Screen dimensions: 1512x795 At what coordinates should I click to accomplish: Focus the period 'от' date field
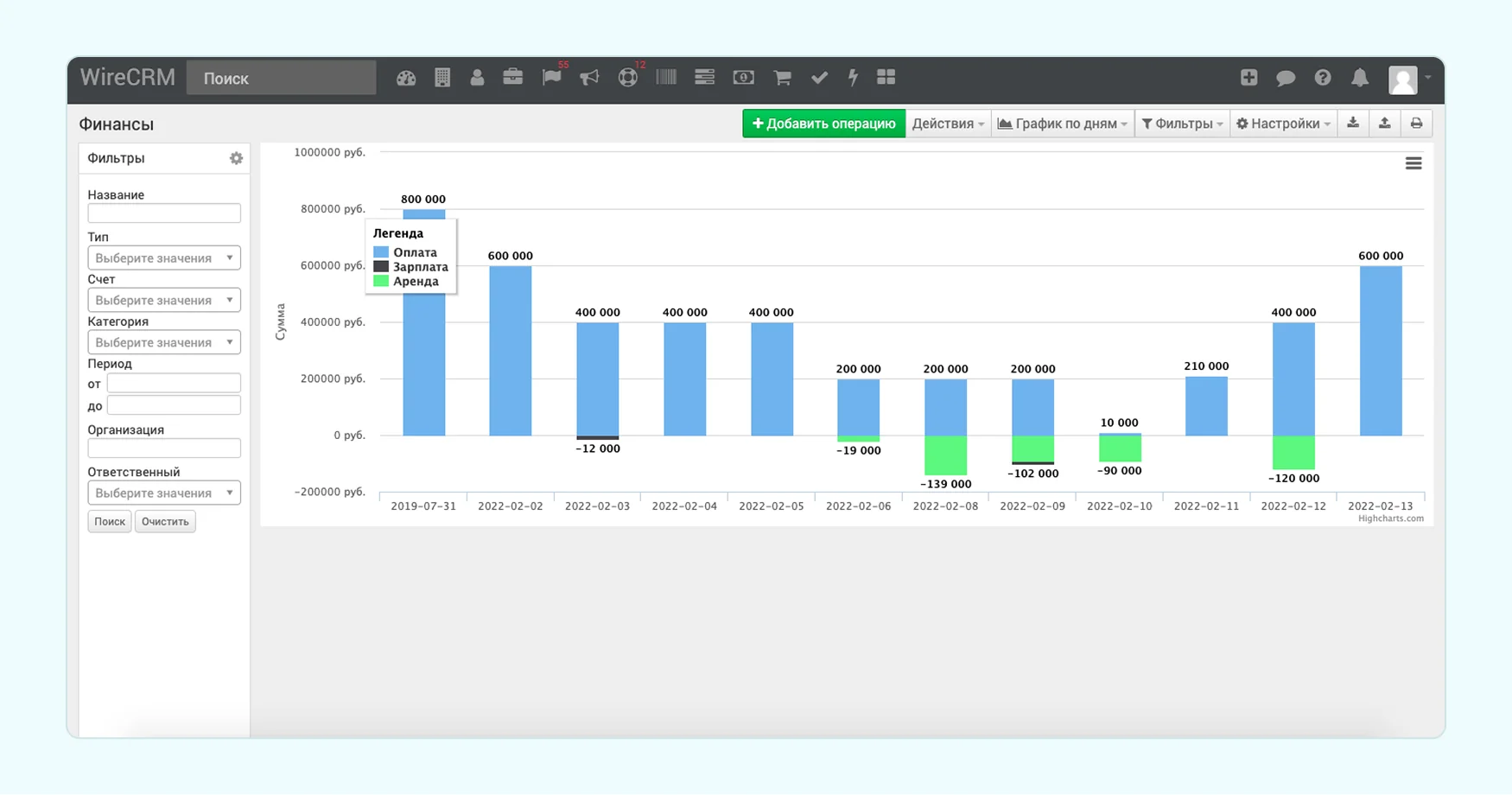[x=174, y=383]
